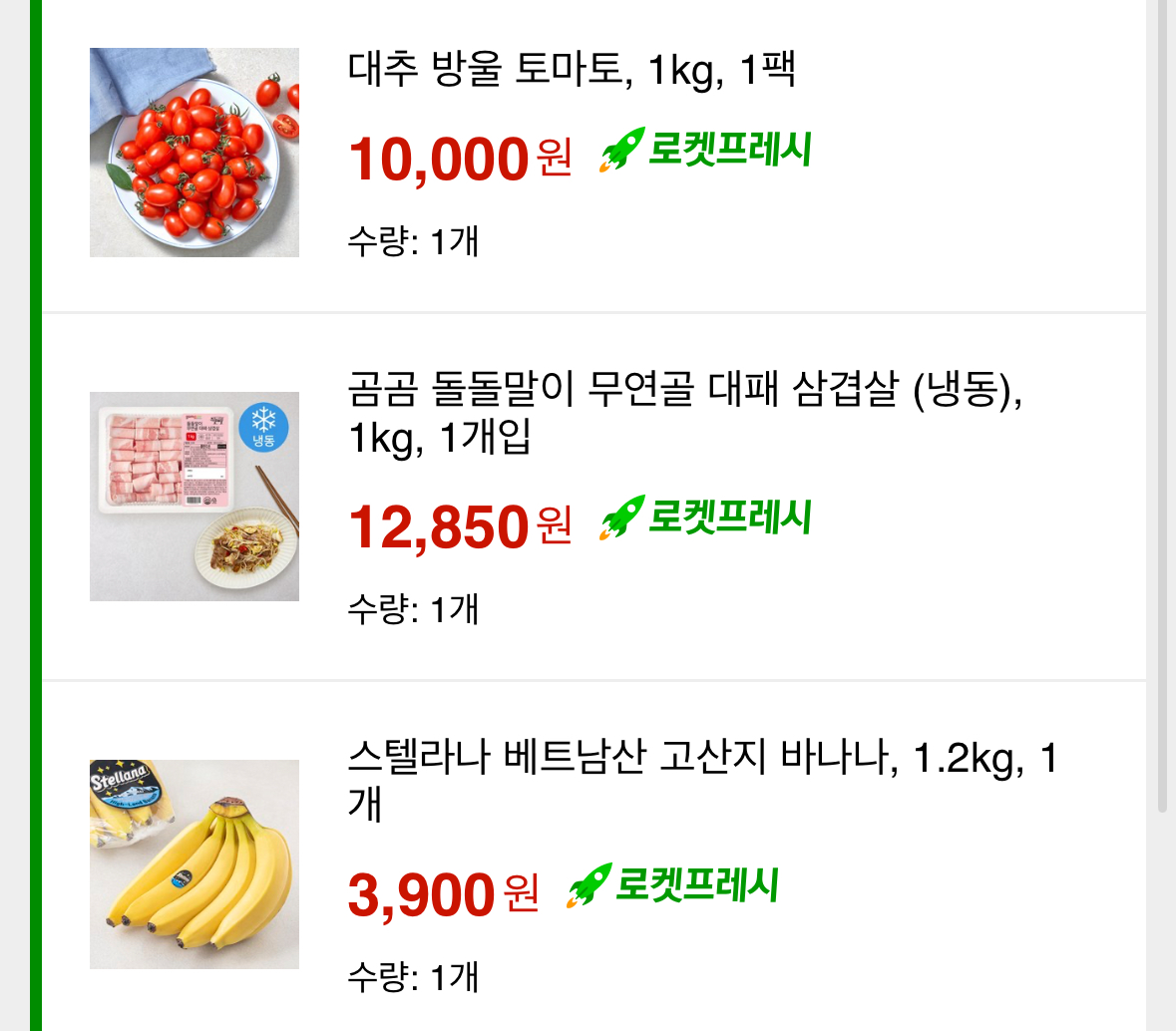The height and width of the screenshot is (1031, 1176).
Task: Click the 10,000원 price
Action: (460, 159)
